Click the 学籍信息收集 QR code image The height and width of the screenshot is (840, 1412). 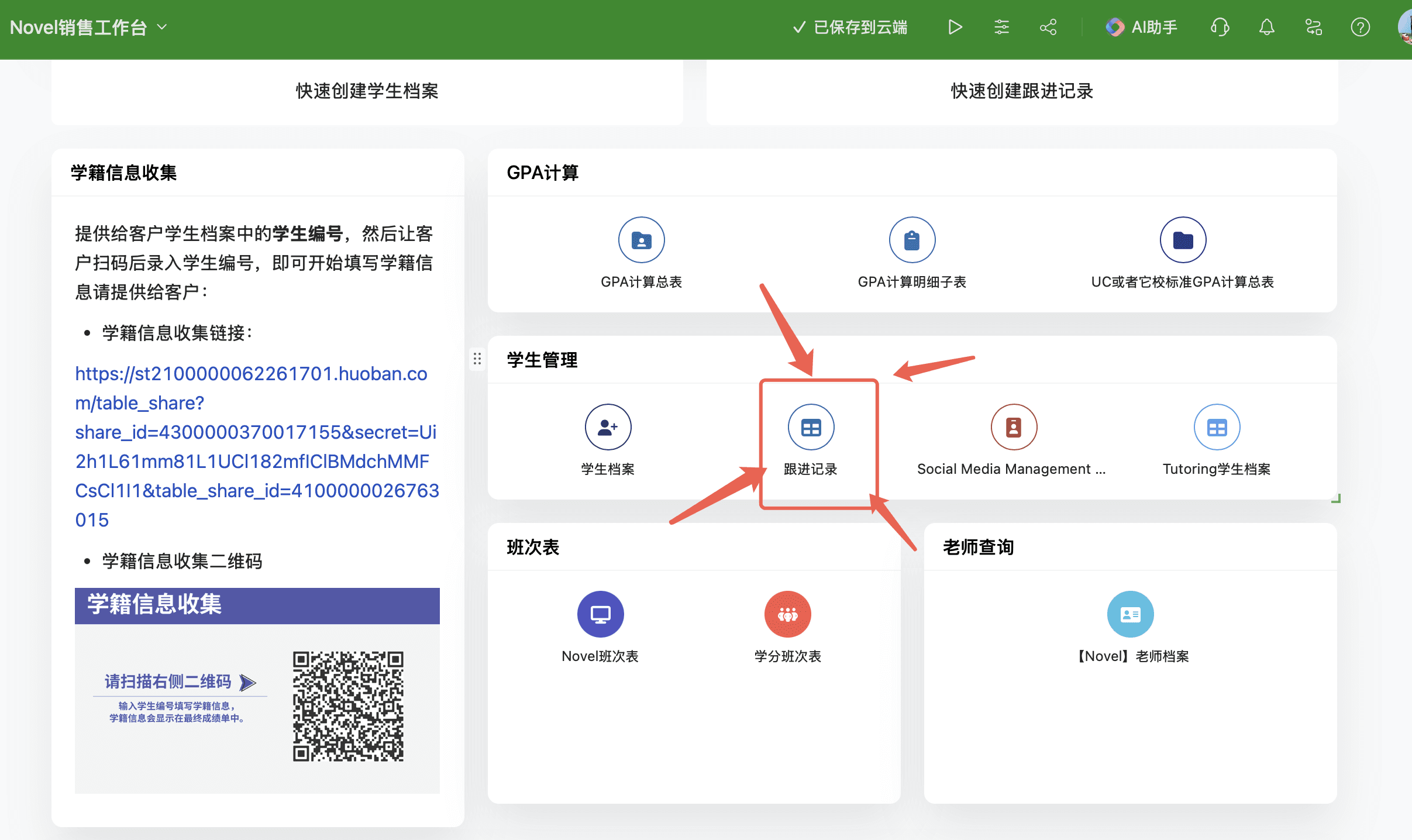click(x=348, y=706)
